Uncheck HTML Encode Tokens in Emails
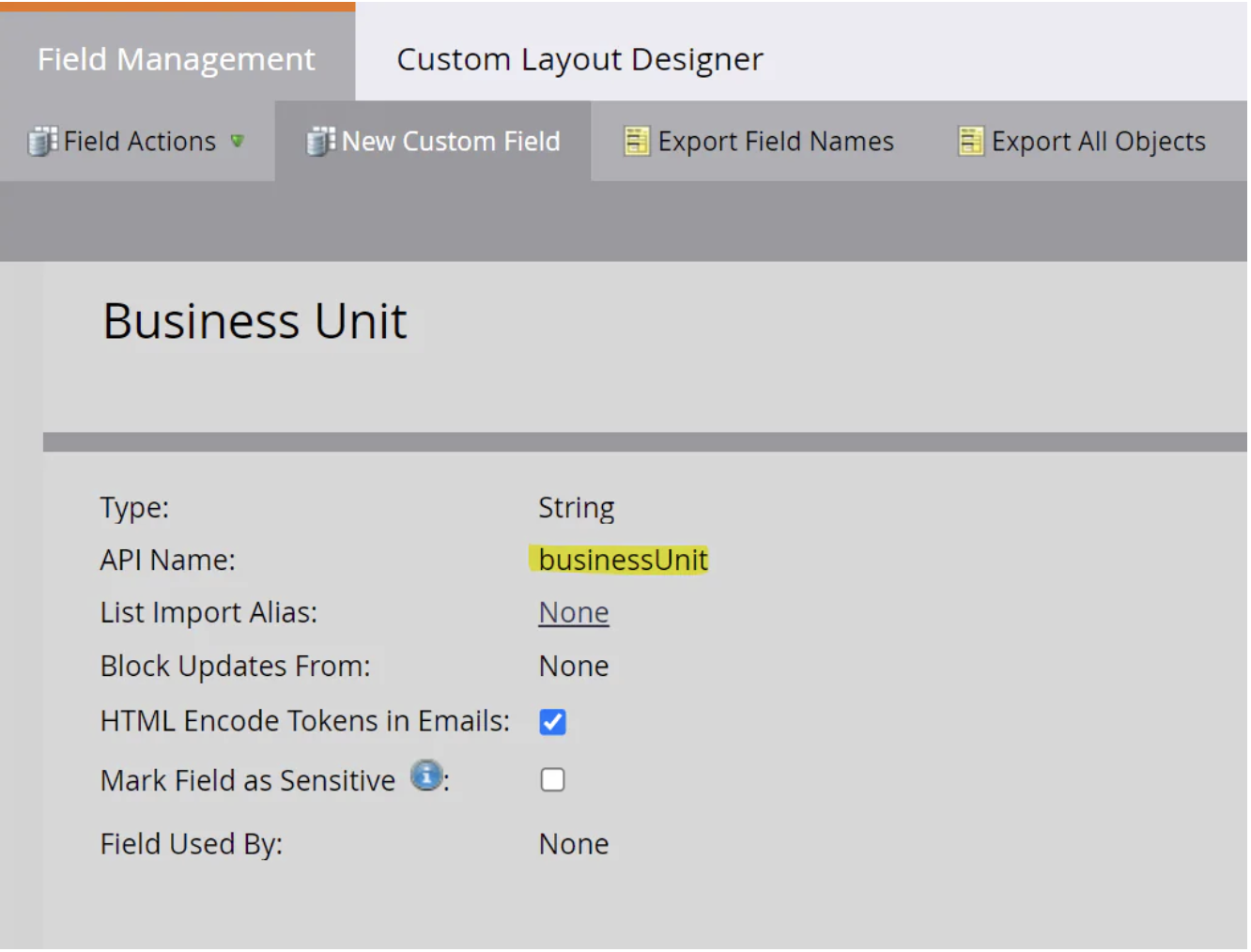This screenshot has height=952, width=1251. [x=552, y=722]
